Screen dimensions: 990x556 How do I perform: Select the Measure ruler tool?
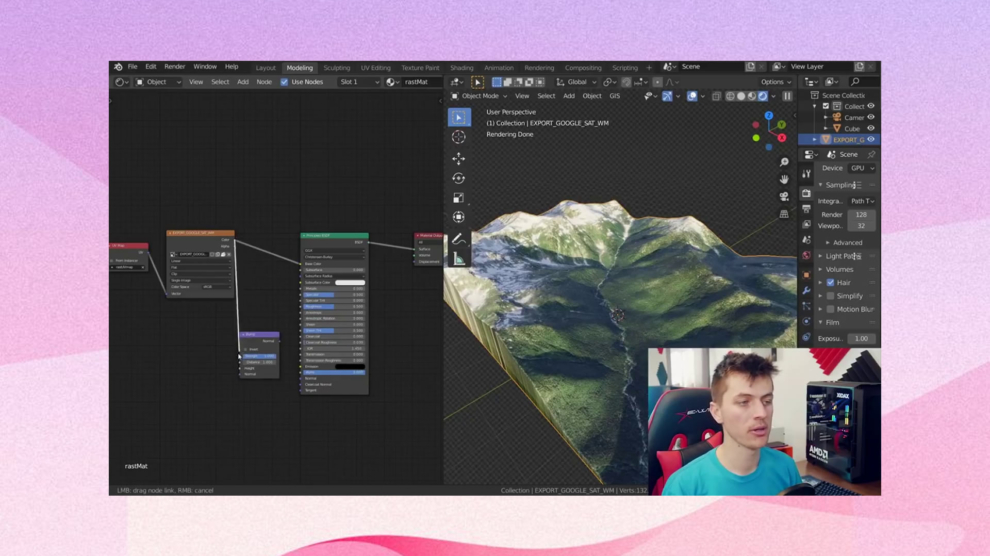(459, 259)
